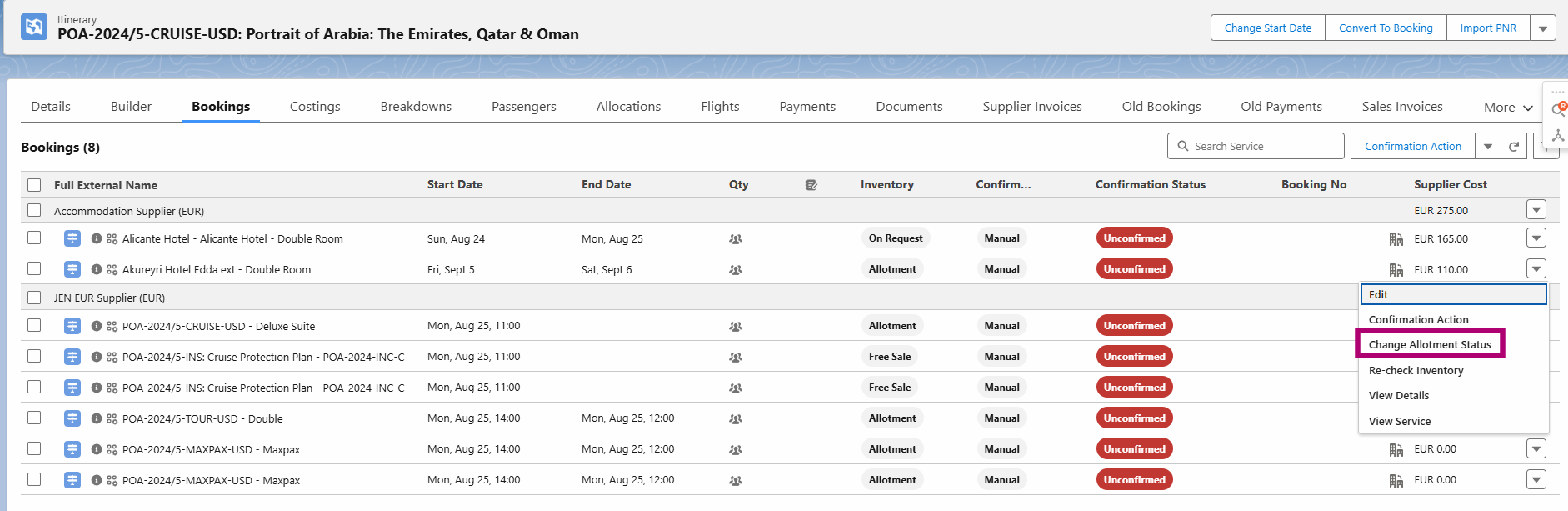Click the refresh icon beside Confirmation Action

(1514, 147)
